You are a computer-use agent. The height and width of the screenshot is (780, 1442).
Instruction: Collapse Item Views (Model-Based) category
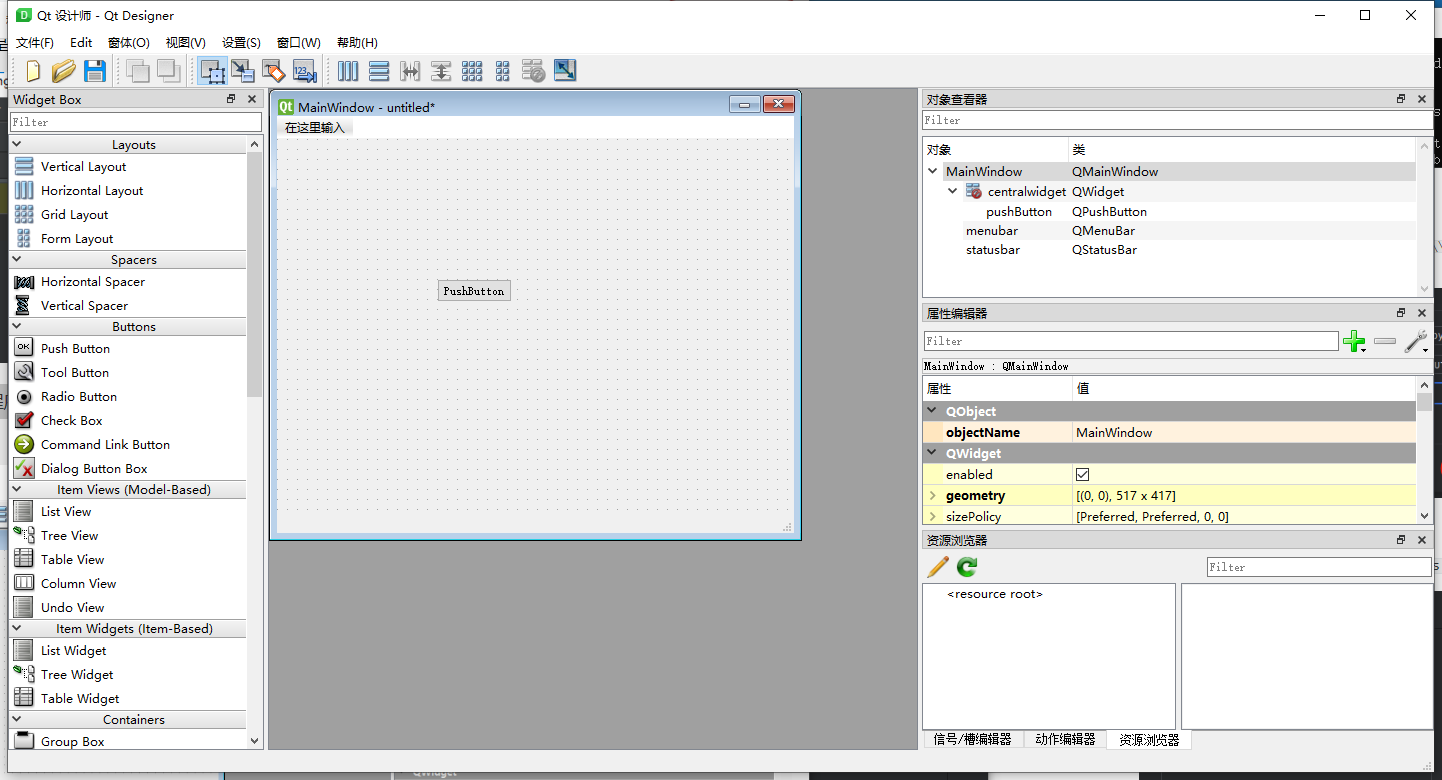coord(17,490)
